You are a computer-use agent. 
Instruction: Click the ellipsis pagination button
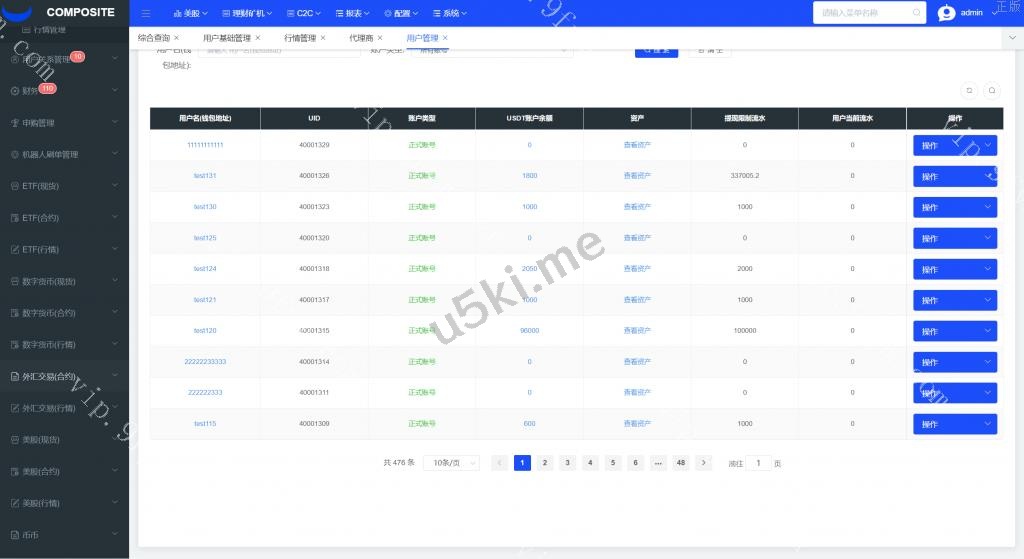[x=658, y=463]
